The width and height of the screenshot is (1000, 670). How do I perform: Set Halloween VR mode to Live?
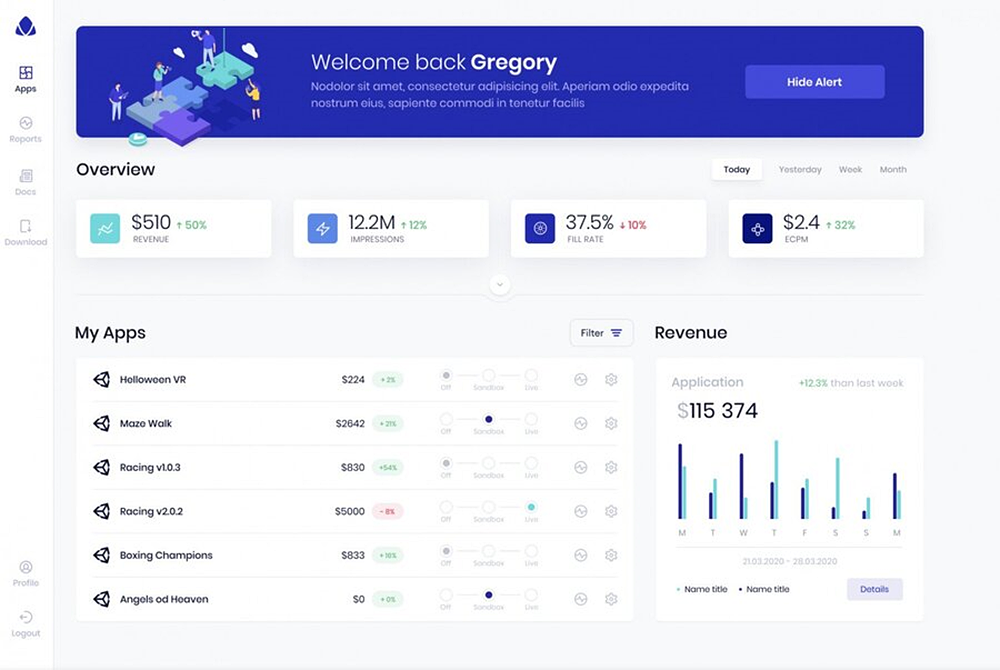point(531,376)
